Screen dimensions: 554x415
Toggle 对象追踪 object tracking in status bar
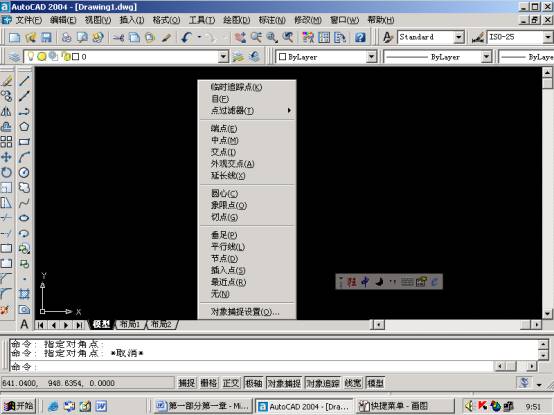tap(323, 383)
